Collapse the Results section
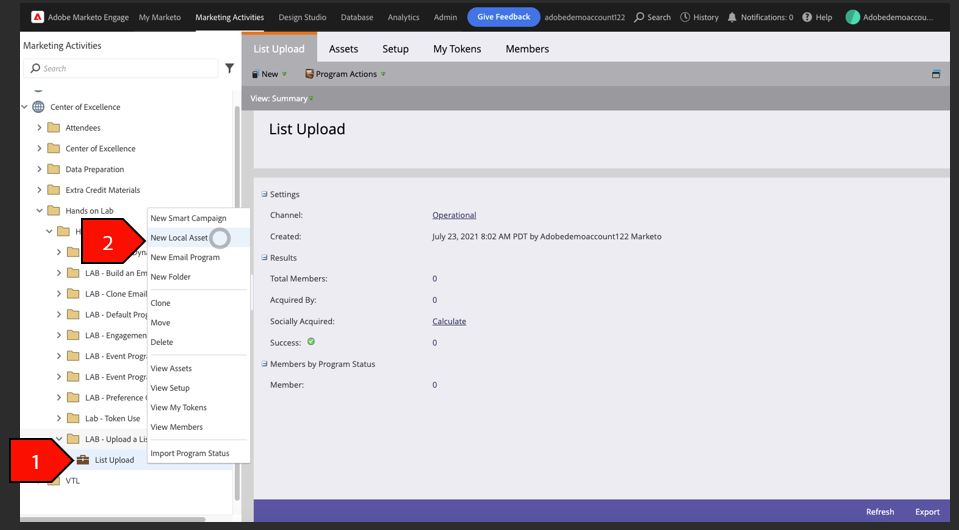 (264, 257)
